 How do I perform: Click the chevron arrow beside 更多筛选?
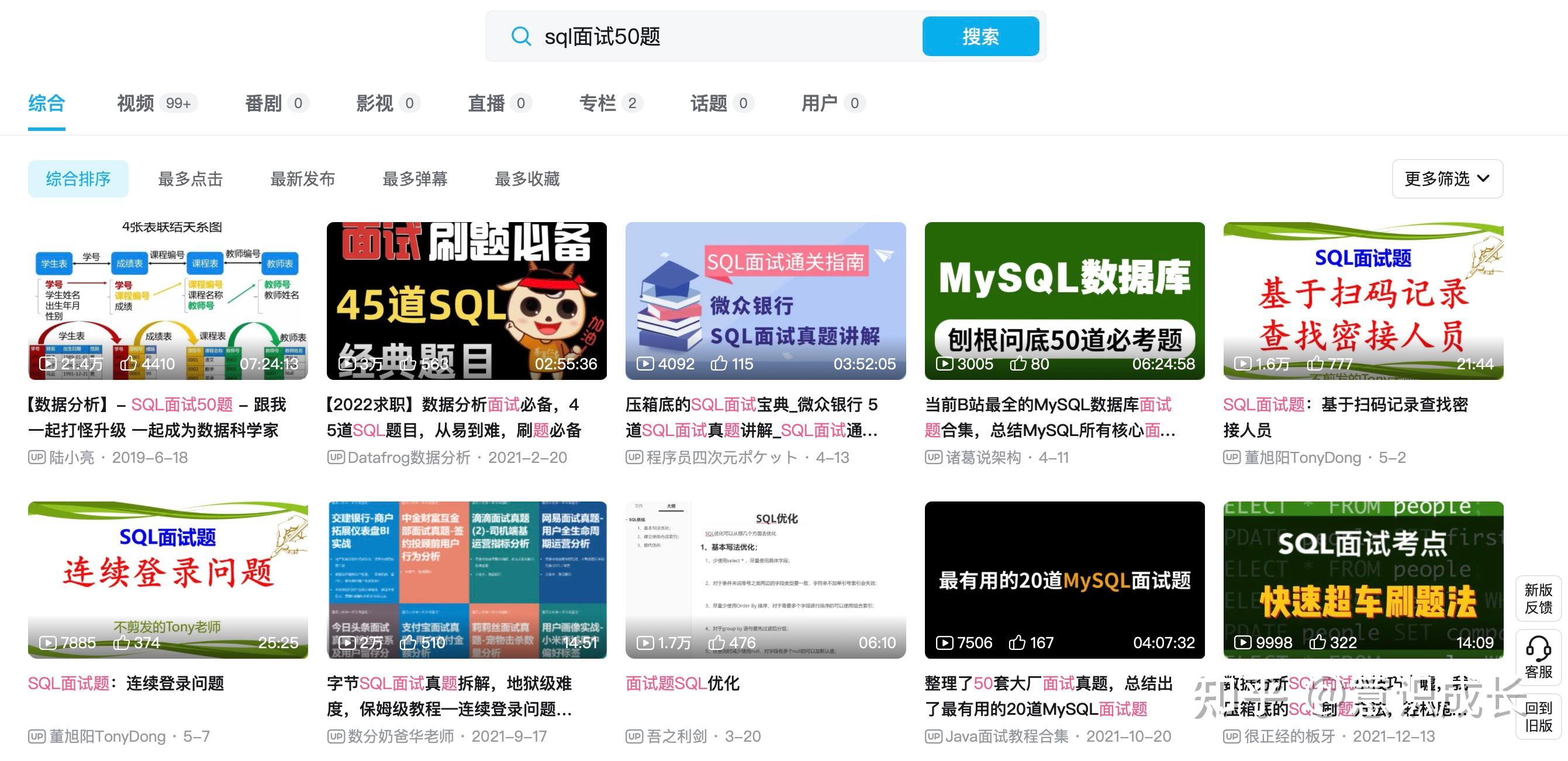(1484, 179)
